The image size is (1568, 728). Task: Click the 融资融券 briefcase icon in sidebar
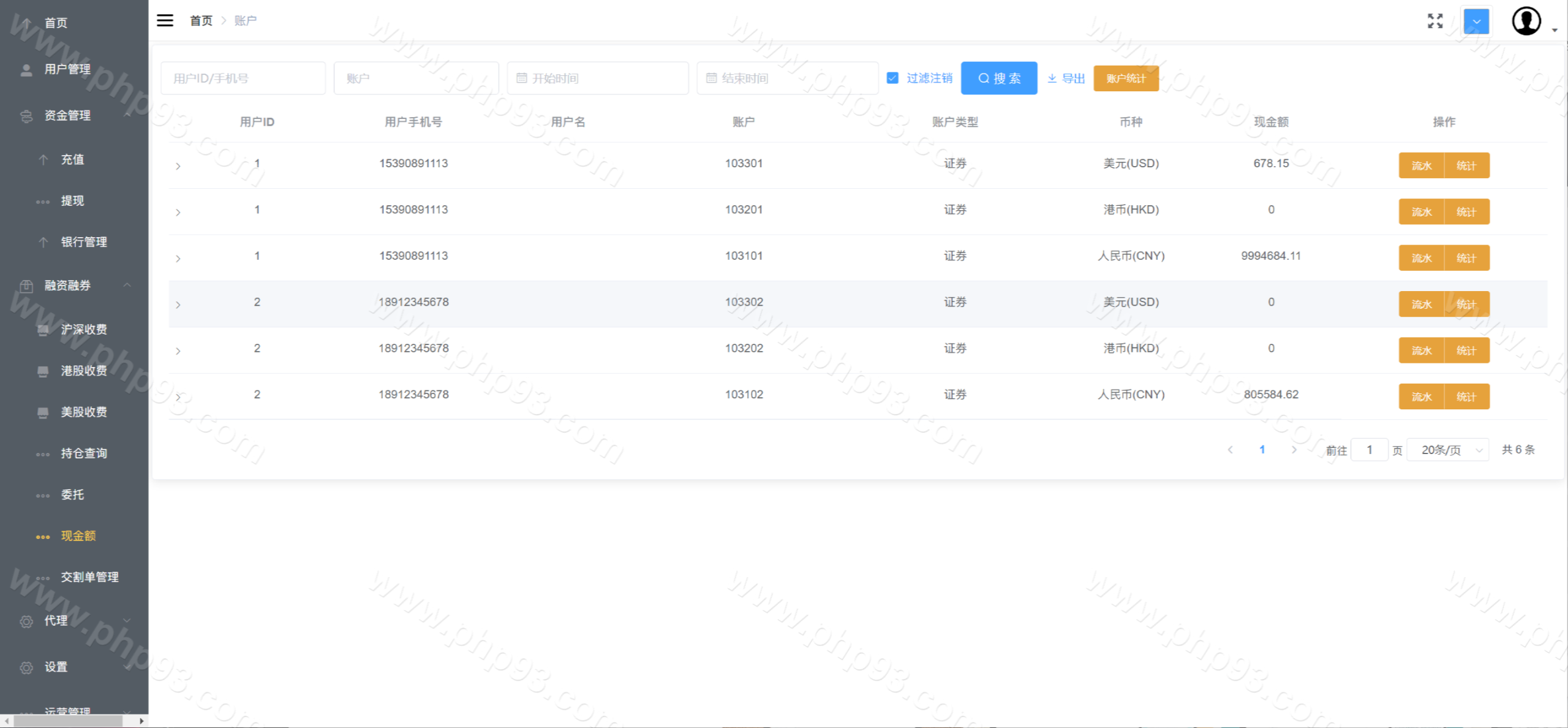[26, 286]
